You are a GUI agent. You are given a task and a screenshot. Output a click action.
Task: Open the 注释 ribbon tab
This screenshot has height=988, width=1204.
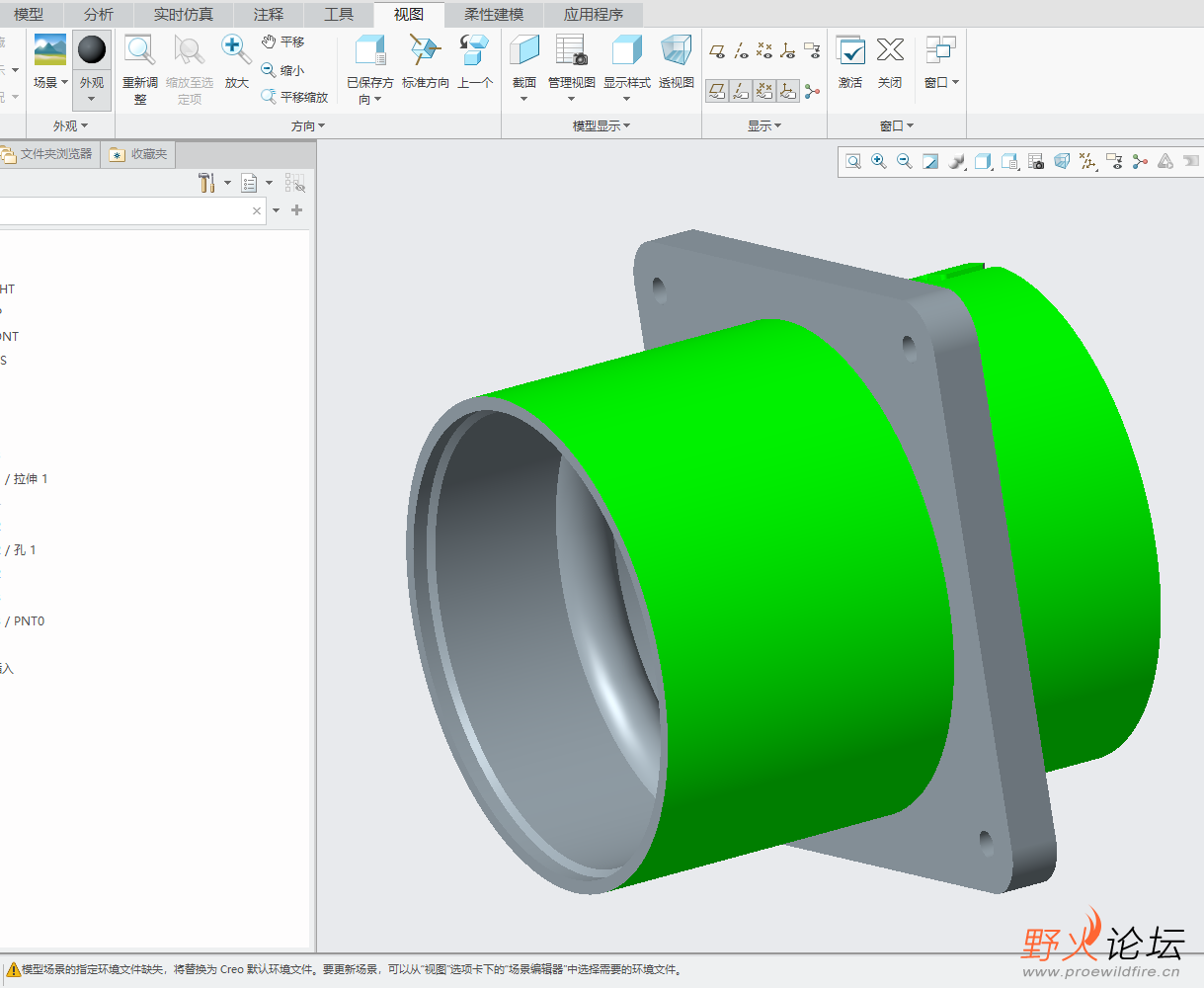click(x=269, y=15)
